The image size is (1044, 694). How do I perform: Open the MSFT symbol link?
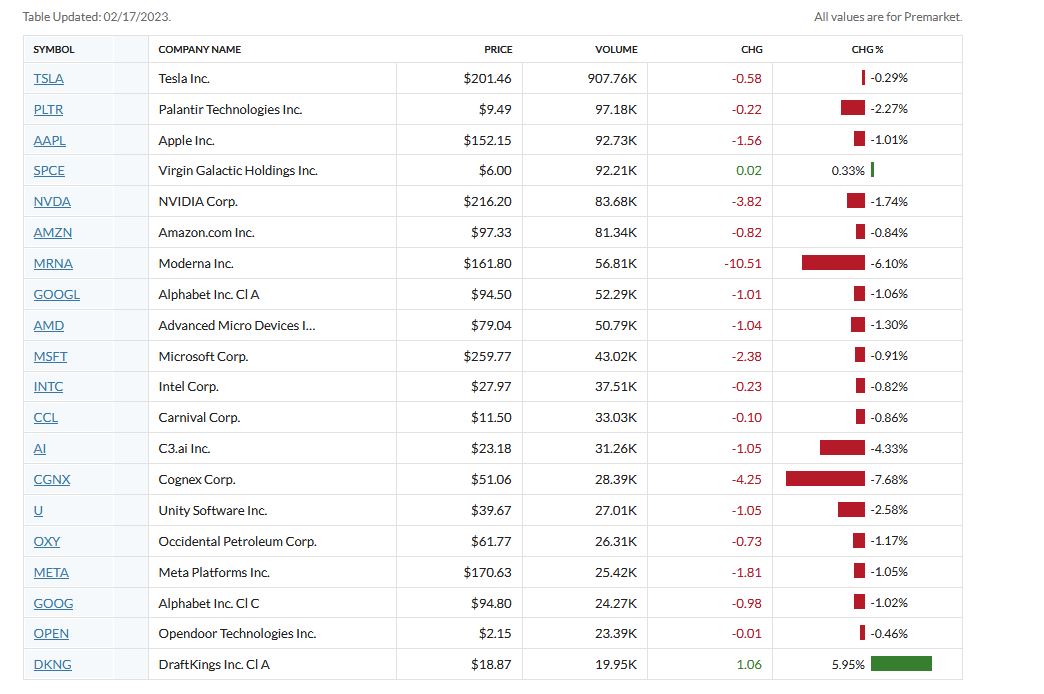click(50, 356)
